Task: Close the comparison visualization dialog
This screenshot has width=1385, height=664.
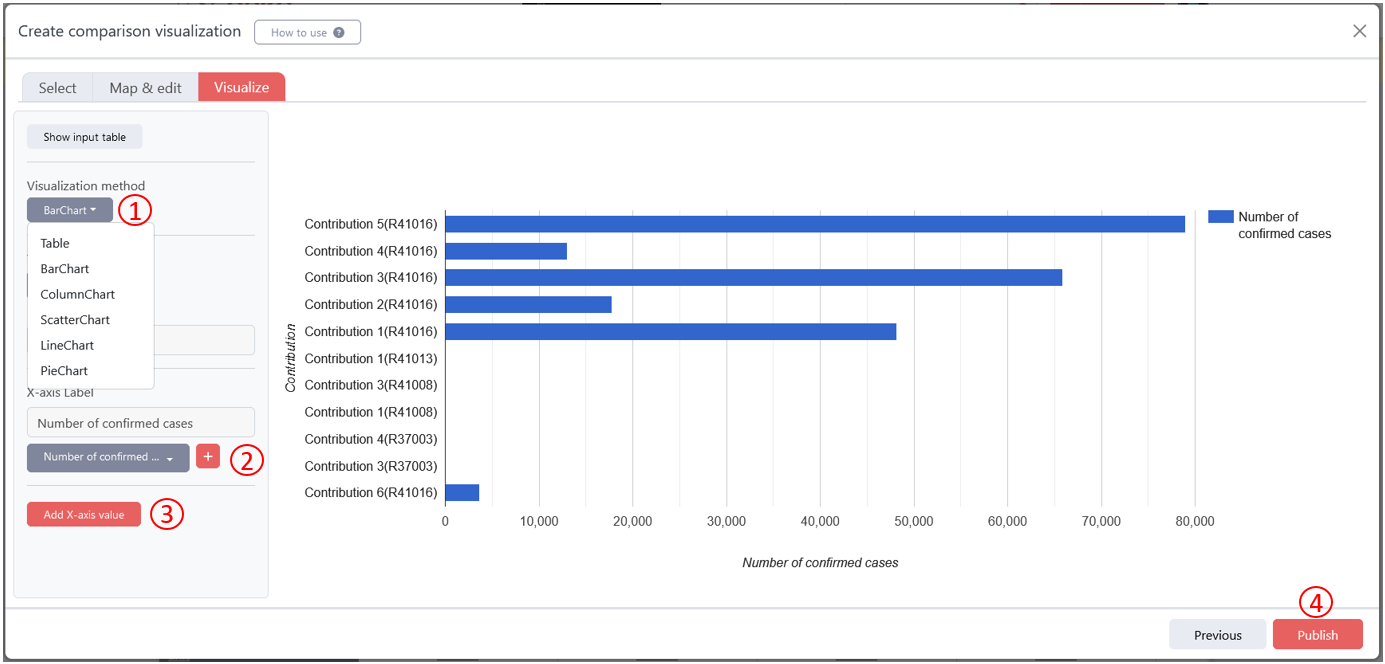Action: pyautogui.click(x=1359, y=31)
